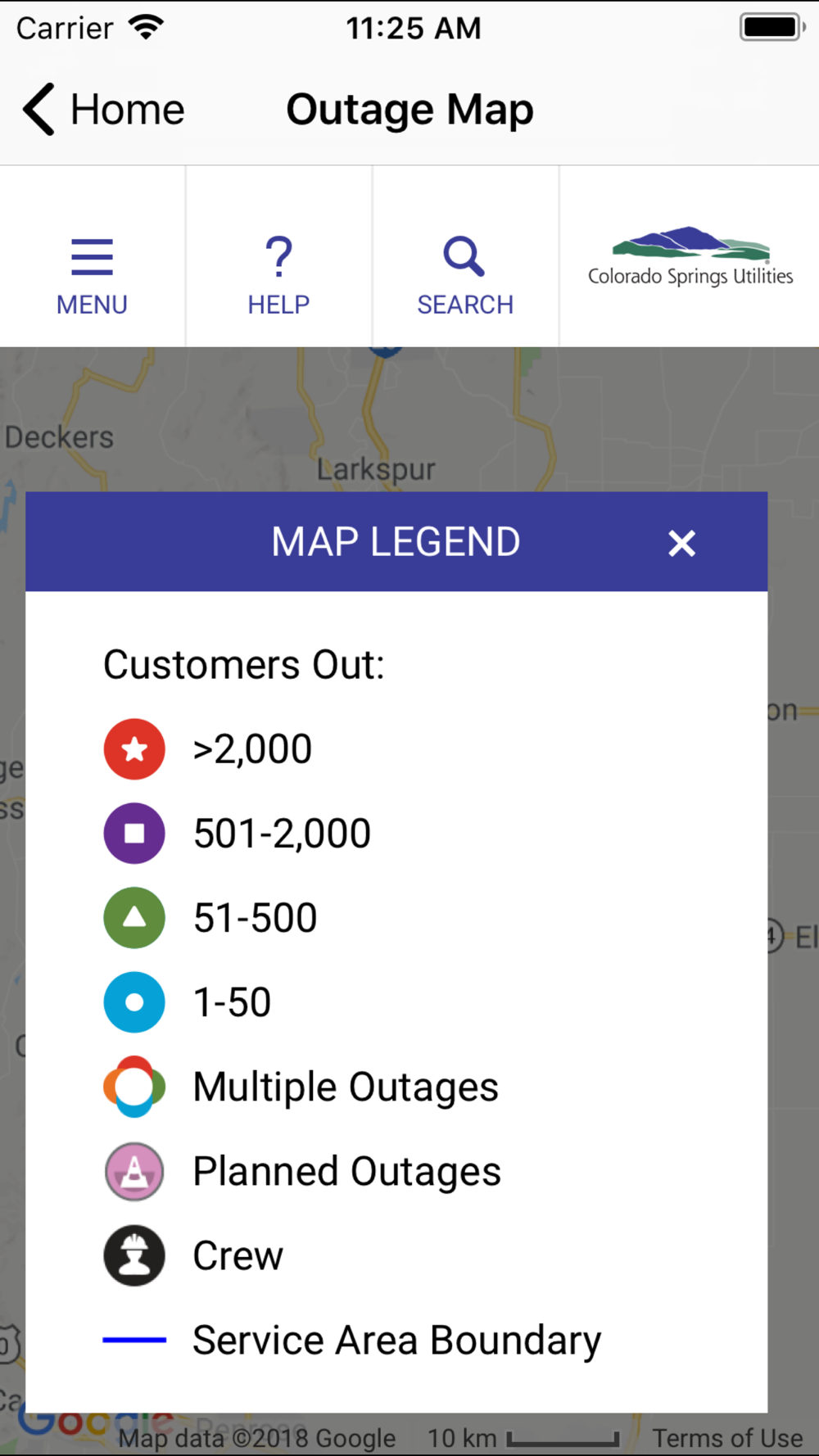Screen dimensions: 819x1456
Task: Tap the blue Service Area Boundary line
Action: point(134,1340)
